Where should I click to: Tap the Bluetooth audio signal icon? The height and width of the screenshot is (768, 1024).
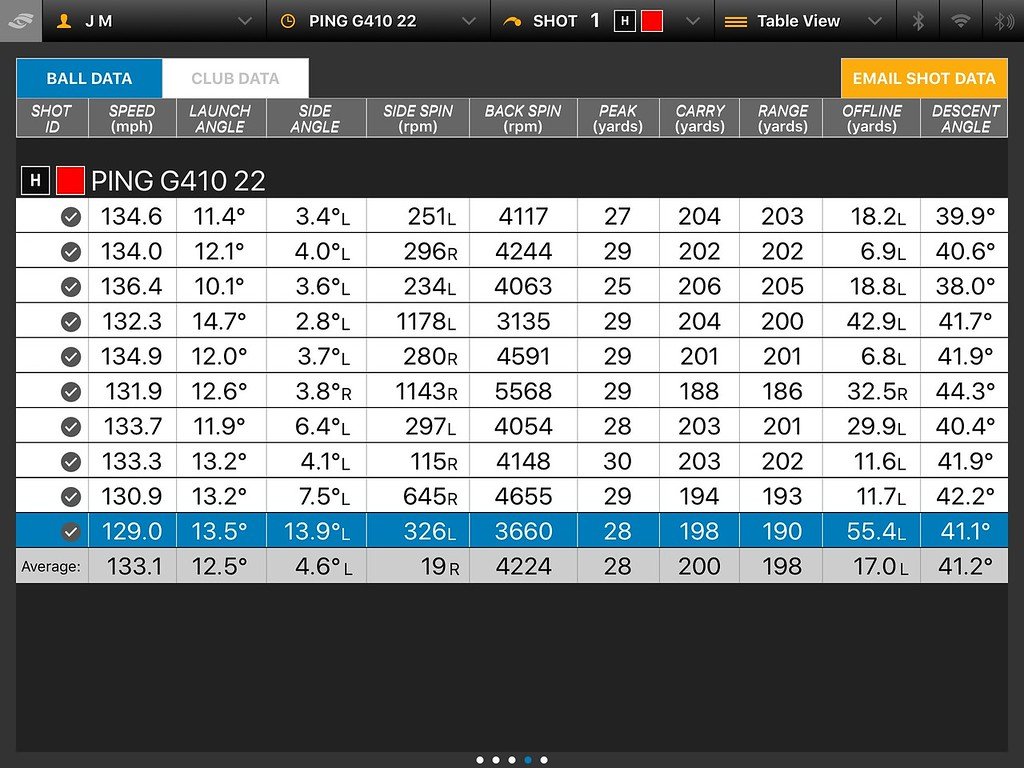point(1003,21)
